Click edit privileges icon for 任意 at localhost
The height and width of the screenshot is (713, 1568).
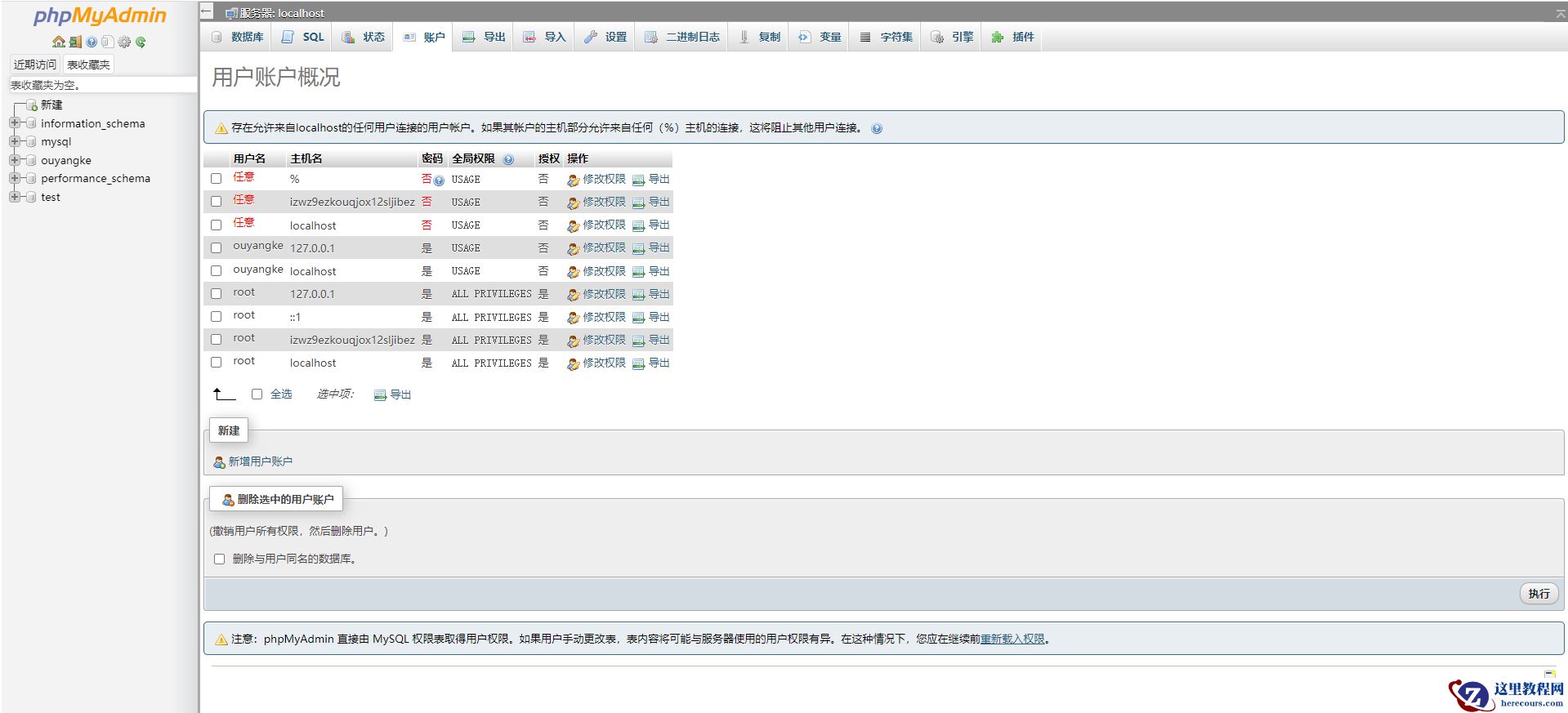click(574, 225)
